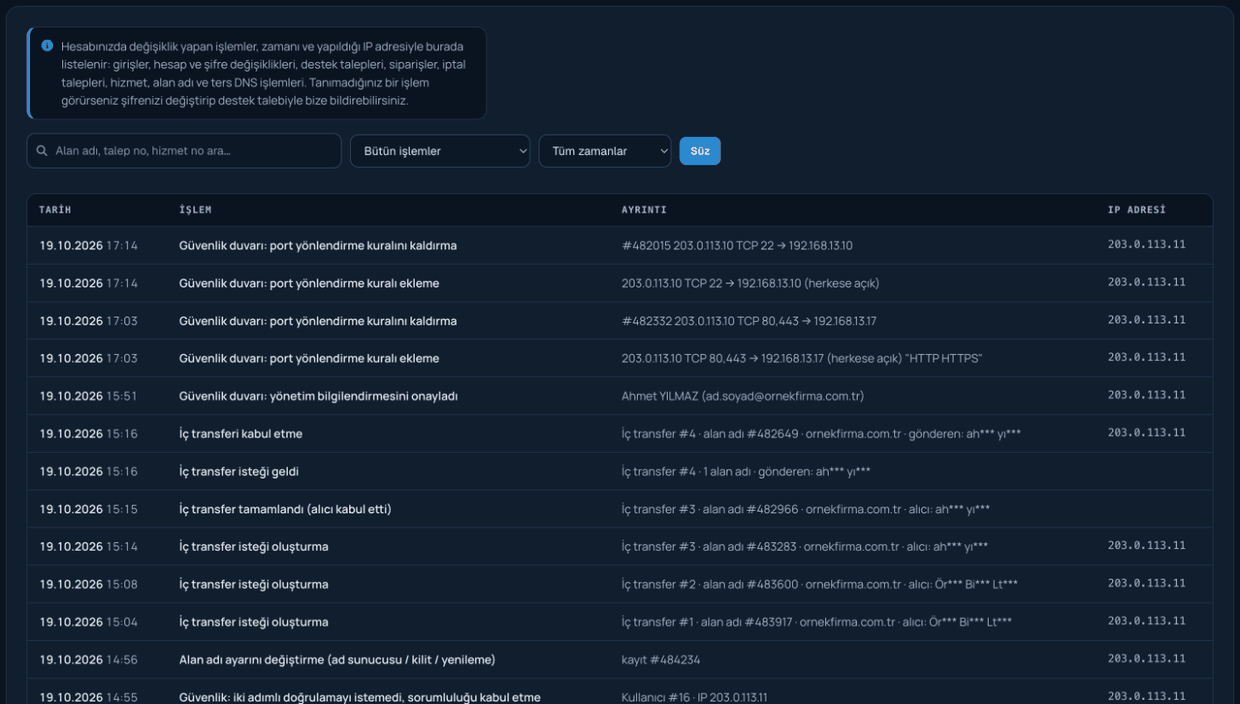The width and height of the screenshot is (1240, 704).
Task: Click the "kayıt #484234" detail
Action: tap(661, 660)
